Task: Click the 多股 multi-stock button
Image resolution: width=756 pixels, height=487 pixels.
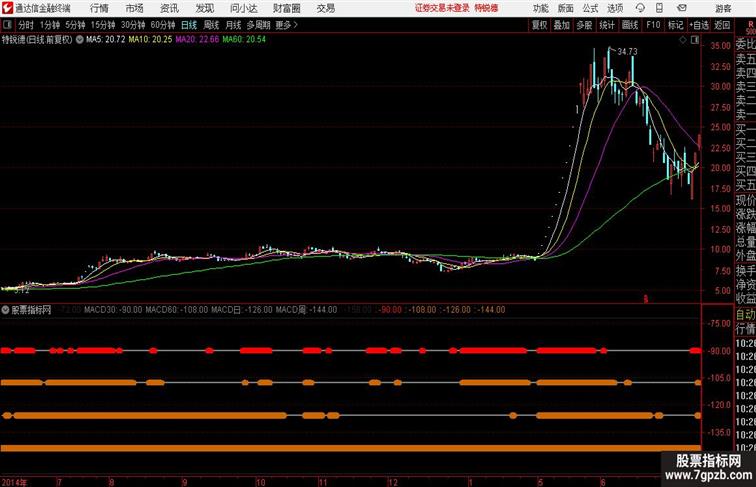Action: coord(584,25)
